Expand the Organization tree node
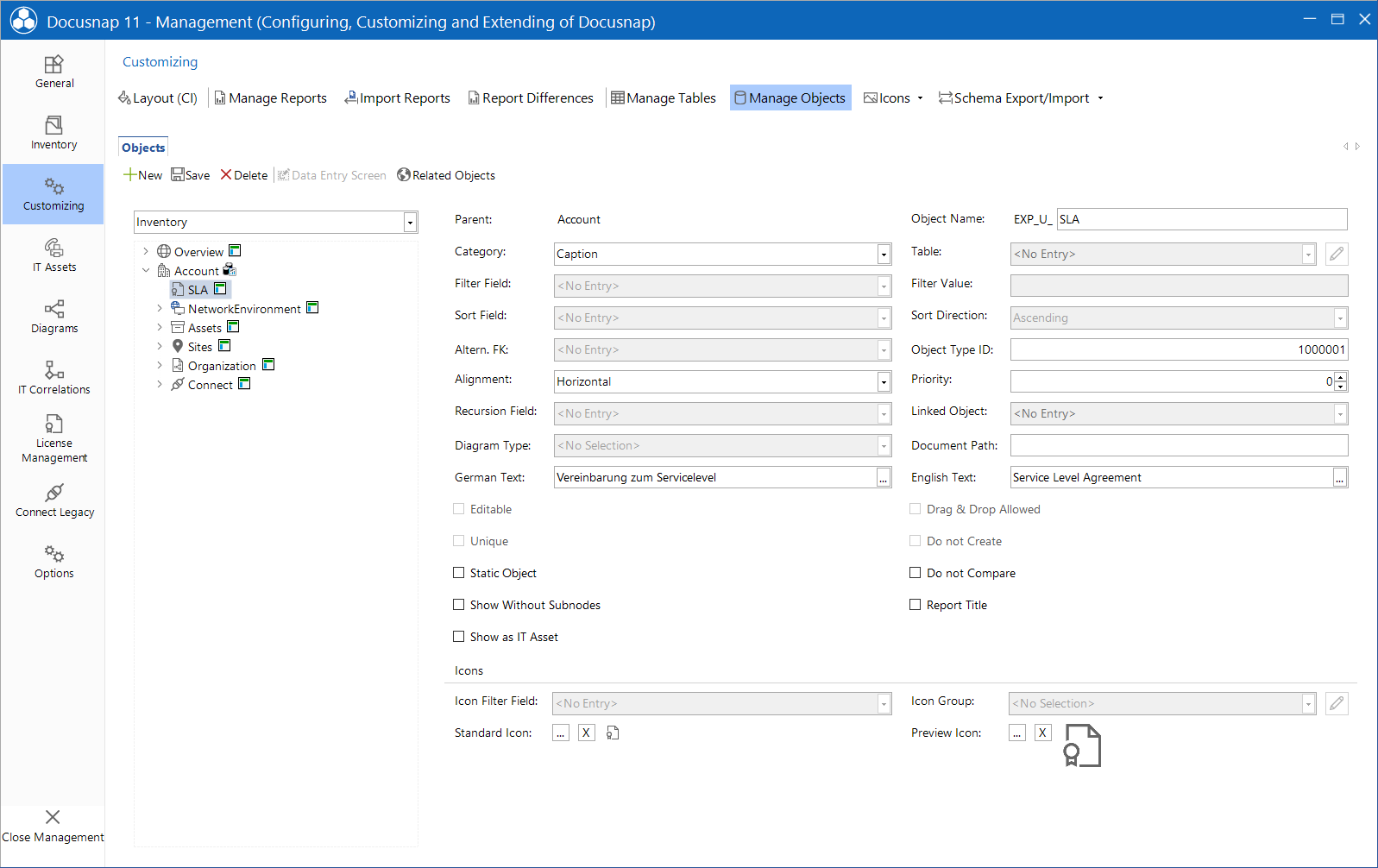 click(160, 366)
